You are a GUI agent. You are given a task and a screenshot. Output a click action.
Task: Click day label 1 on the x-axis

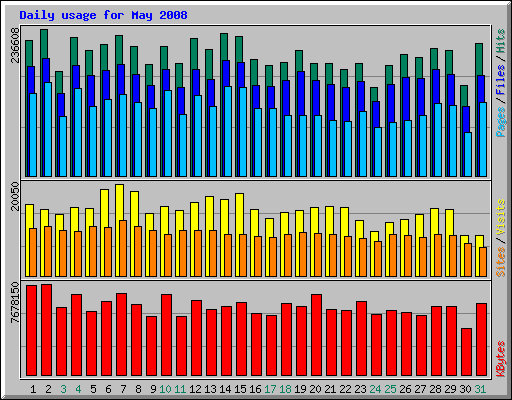[33, 389]
